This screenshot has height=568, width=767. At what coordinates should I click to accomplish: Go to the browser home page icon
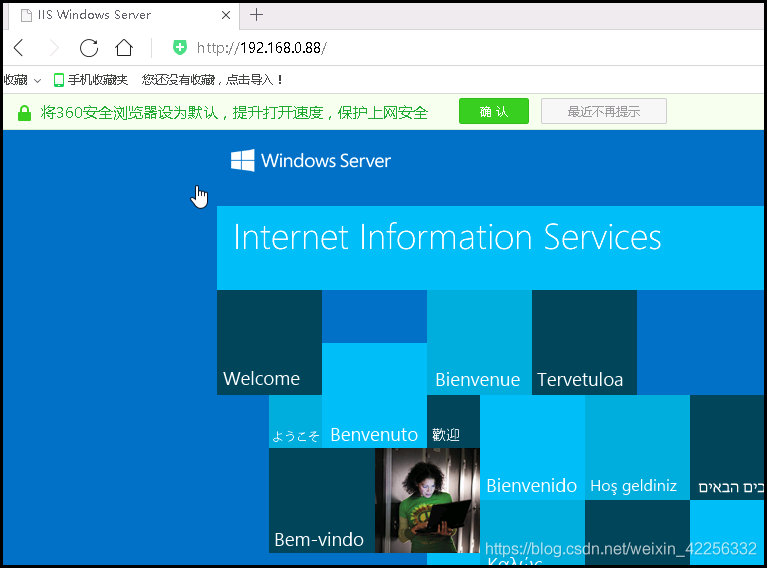(x=124, y=48)
